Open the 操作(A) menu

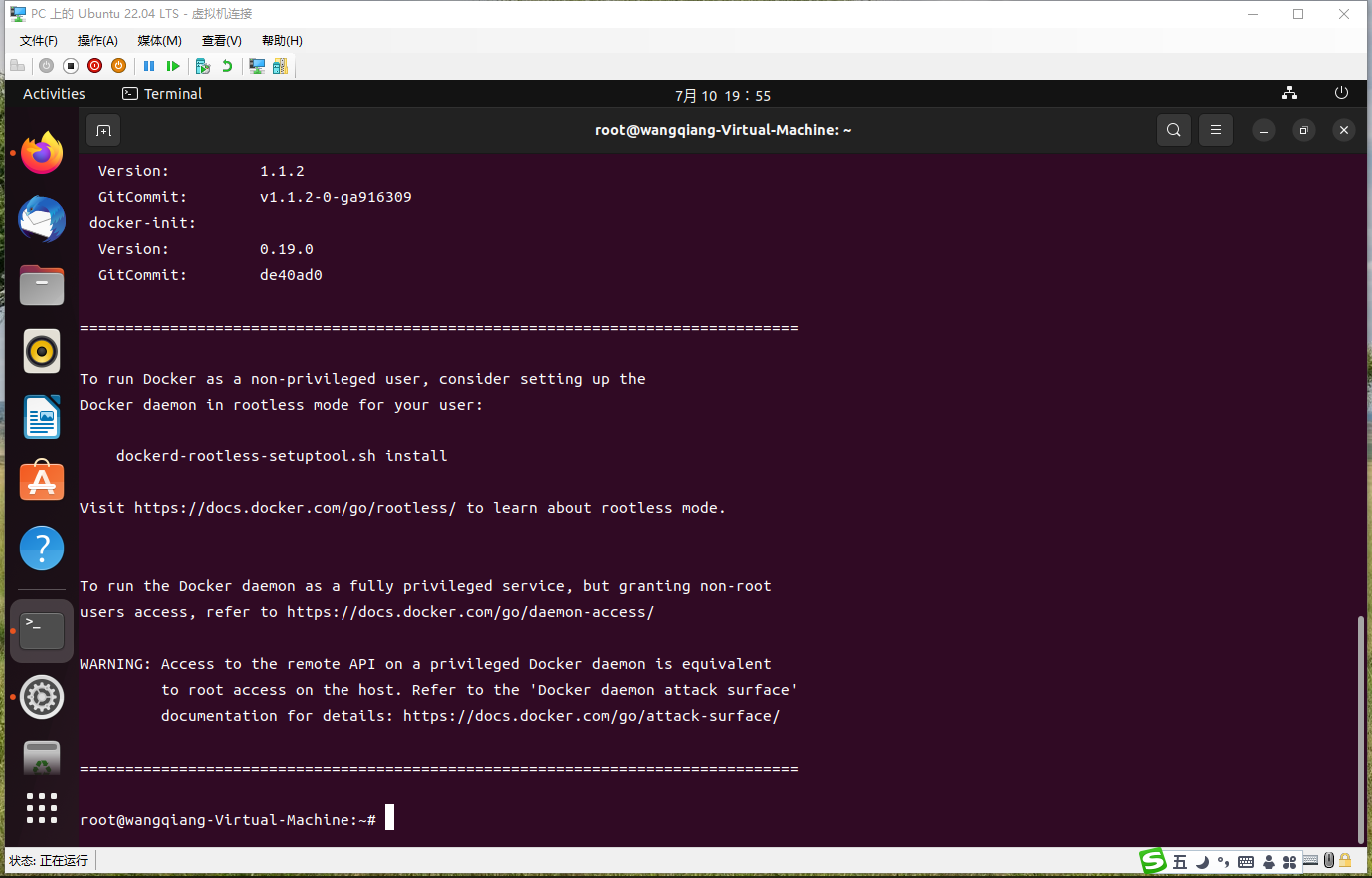coord(98,41)
